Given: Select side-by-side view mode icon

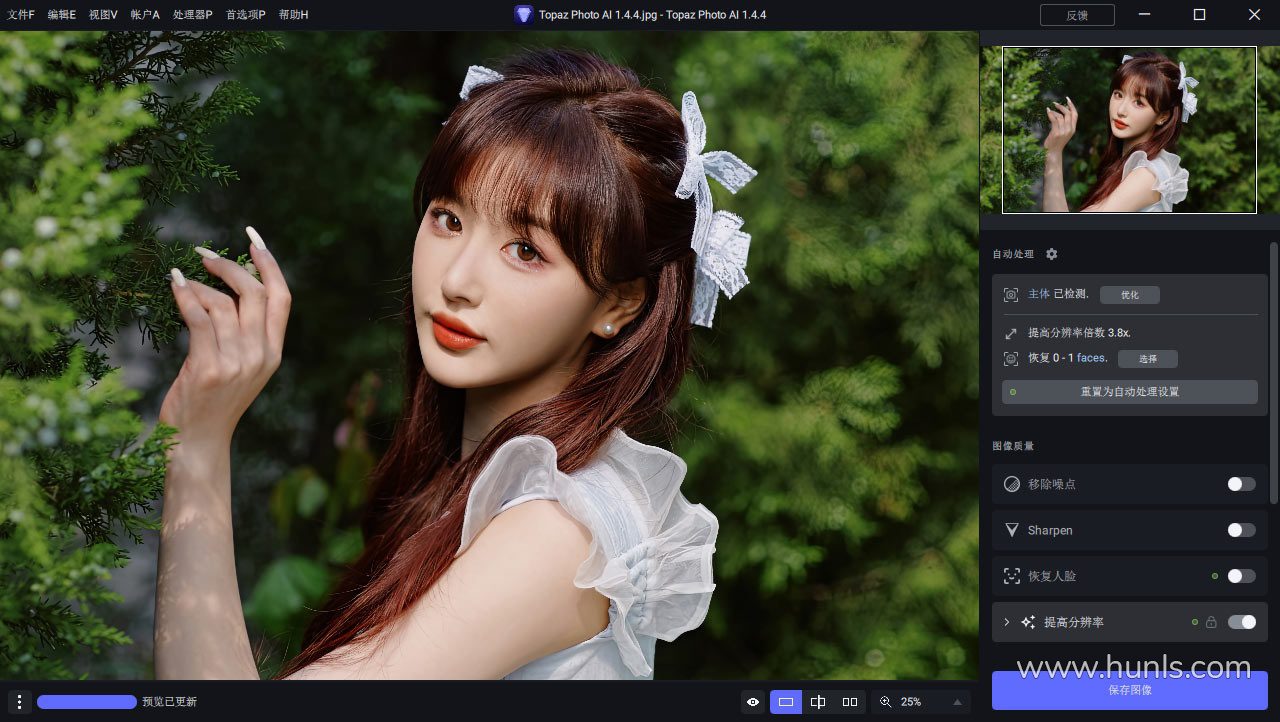Looking at the screenshot, I should pos(850,702).
